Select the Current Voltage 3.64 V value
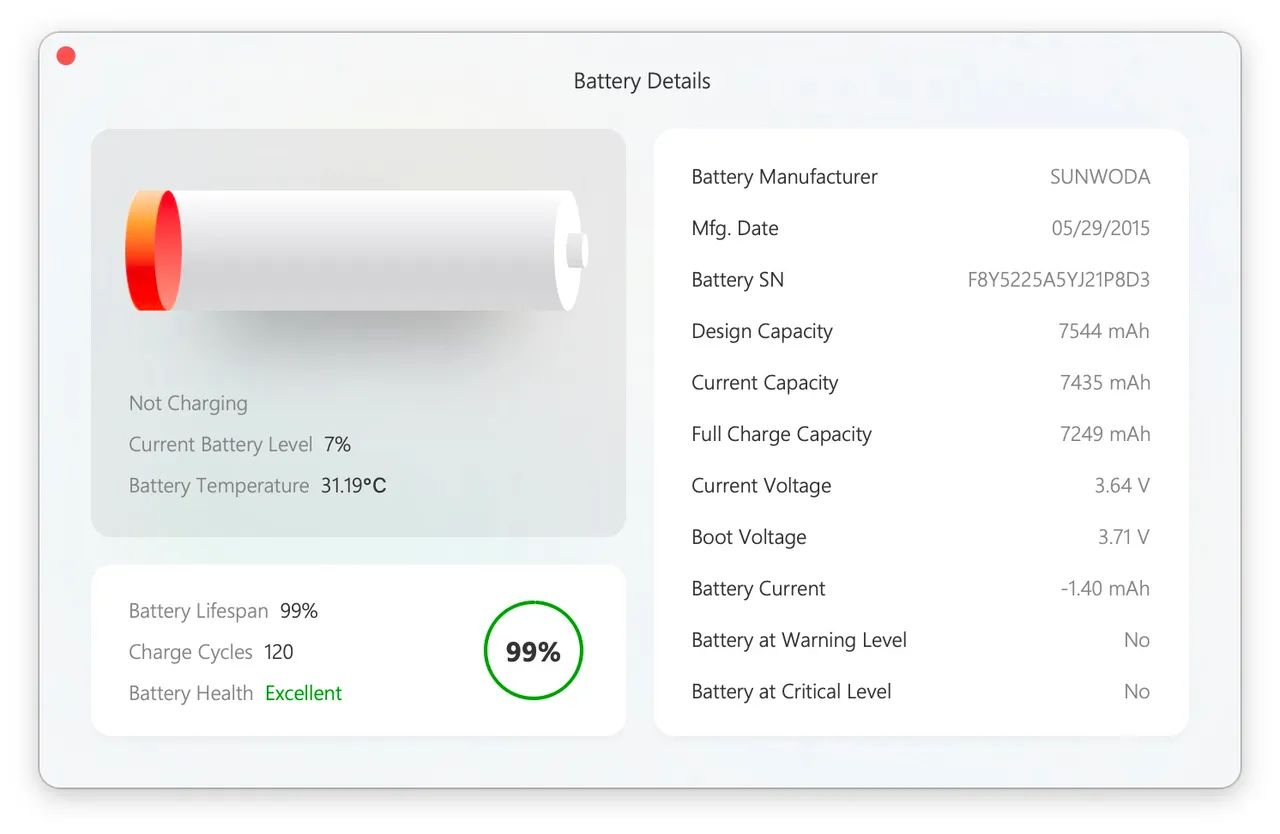 (1122, 486)
